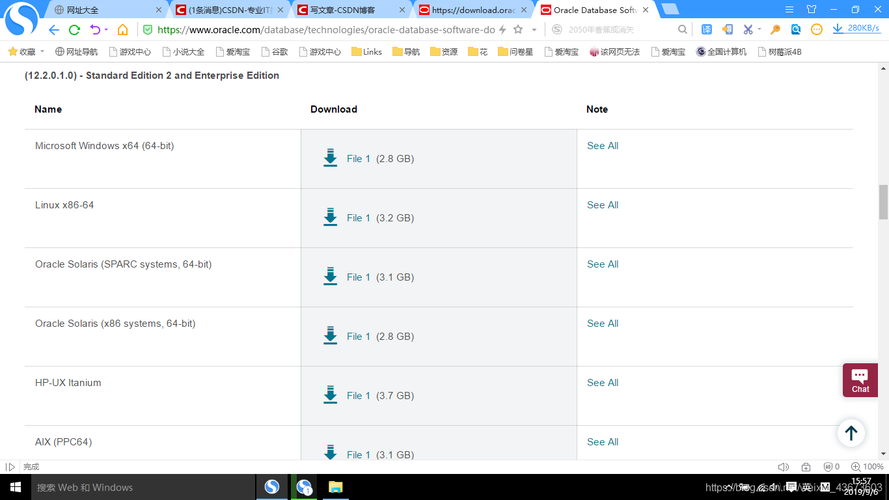Click File 1 link for Oracle Solaris x86
Viewport: 889px width, 500px height.
click(x=358, y=337)
